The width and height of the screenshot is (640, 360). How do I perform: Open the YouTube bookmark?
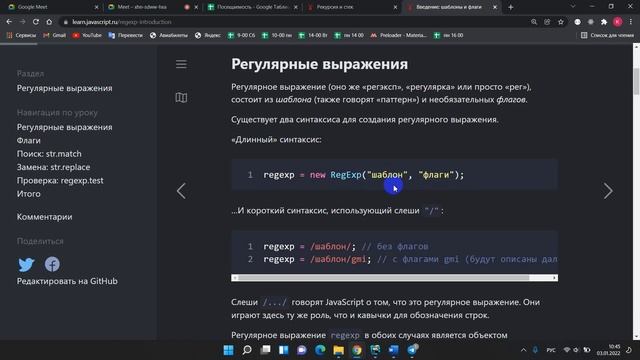87,36
